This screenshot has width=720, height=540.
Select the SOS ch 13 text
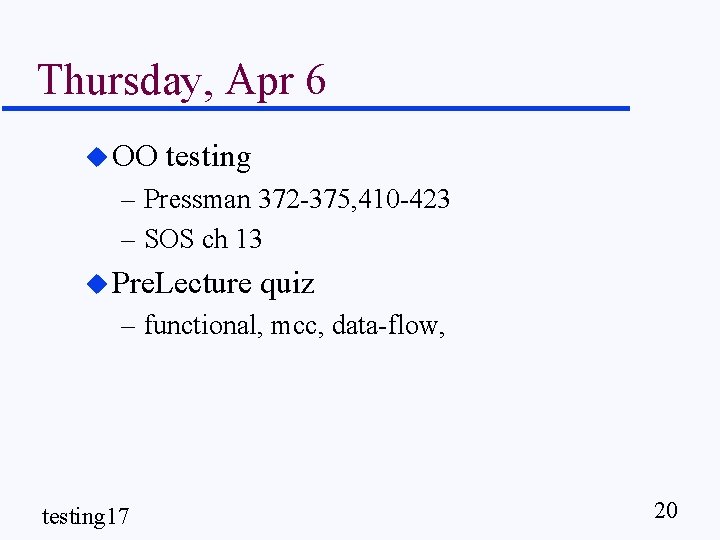click(x=203, y=239)
